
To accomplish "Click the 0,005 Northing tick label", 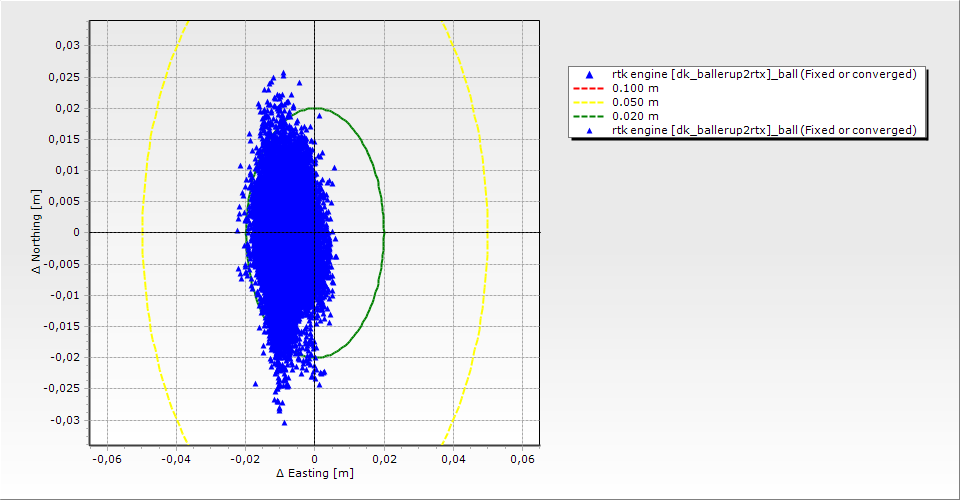I will [65, 201].
